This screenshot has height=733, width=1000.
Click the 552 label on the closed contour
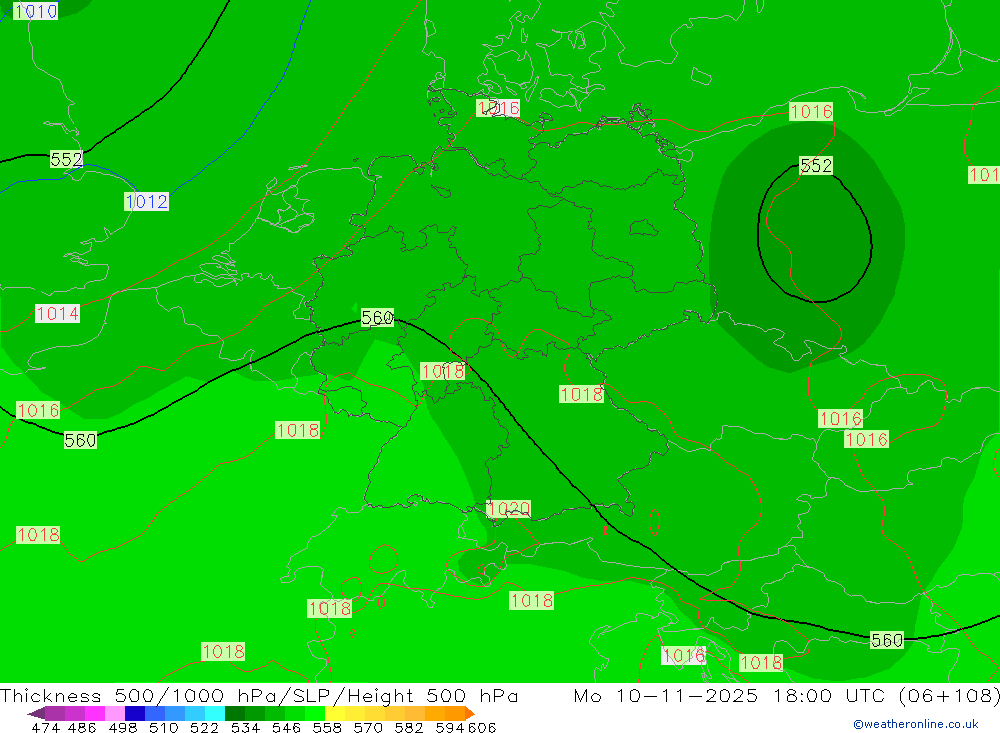point(816,166)
